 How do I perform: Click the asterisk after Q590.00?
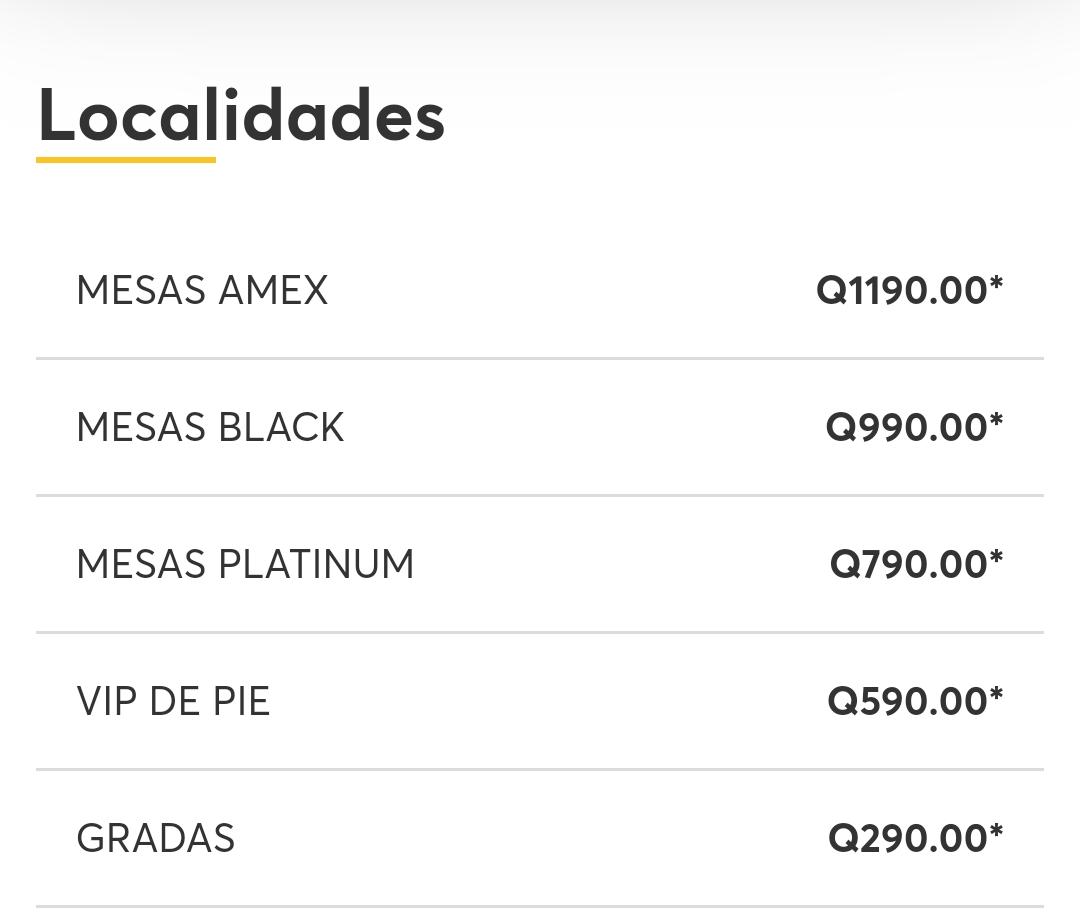click(x=996, y=694)
